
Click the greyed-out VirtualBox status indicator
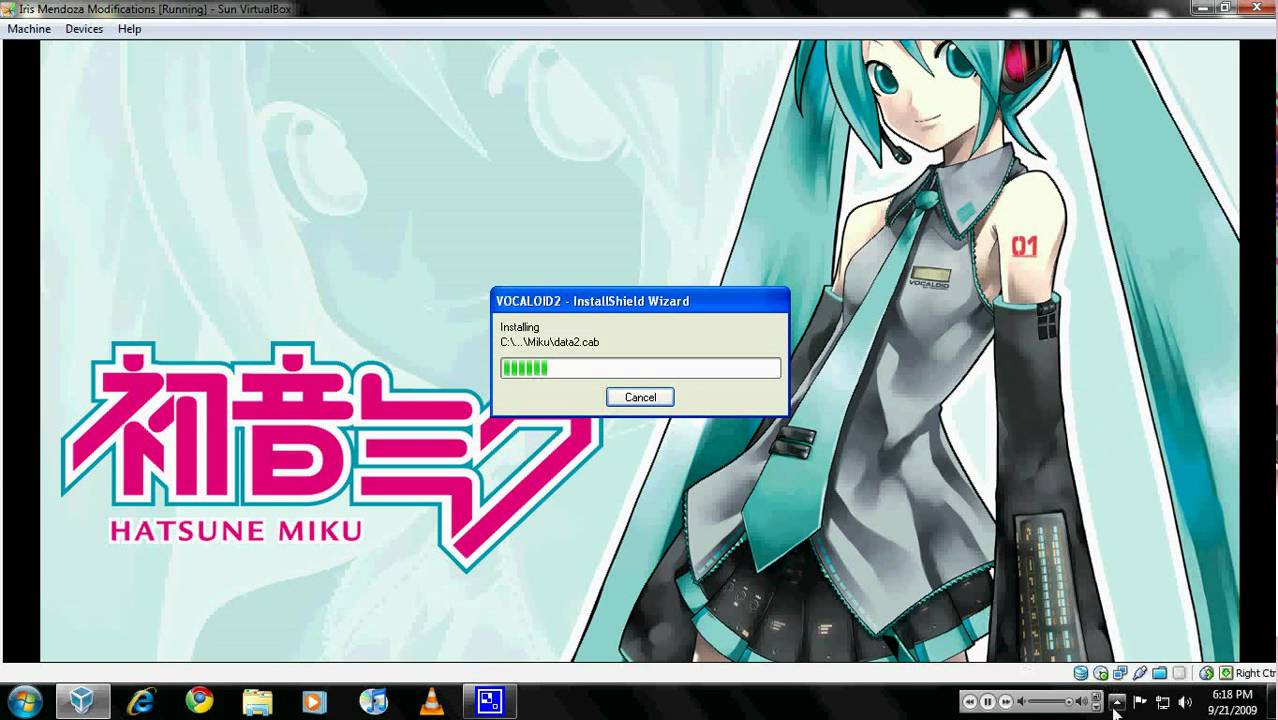[x=1179, y=673]
